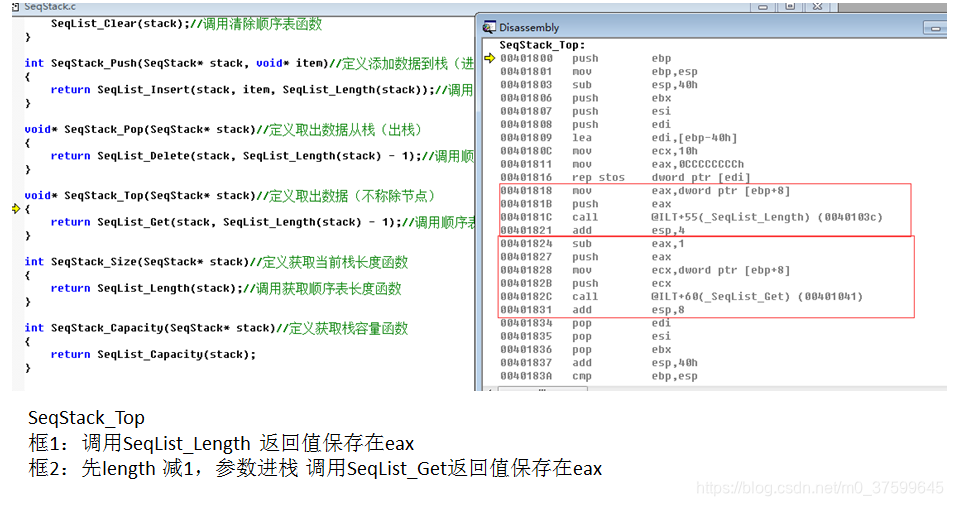Click the 'void* SeqStack_Top' function declaration
The image size is (953, 506).
(230, 196)
